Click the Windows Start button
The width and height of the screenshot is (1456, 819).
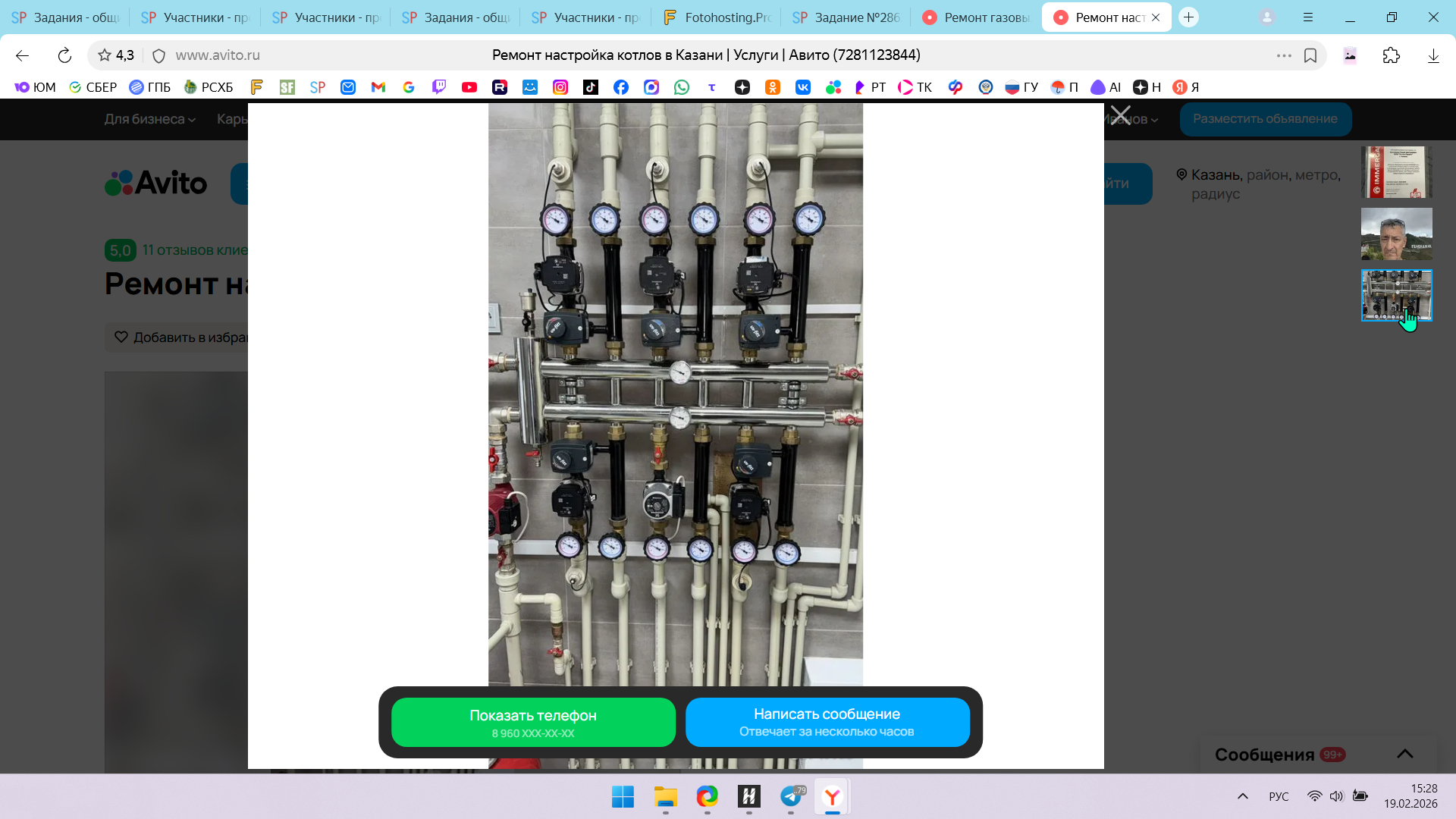(623, 796)
